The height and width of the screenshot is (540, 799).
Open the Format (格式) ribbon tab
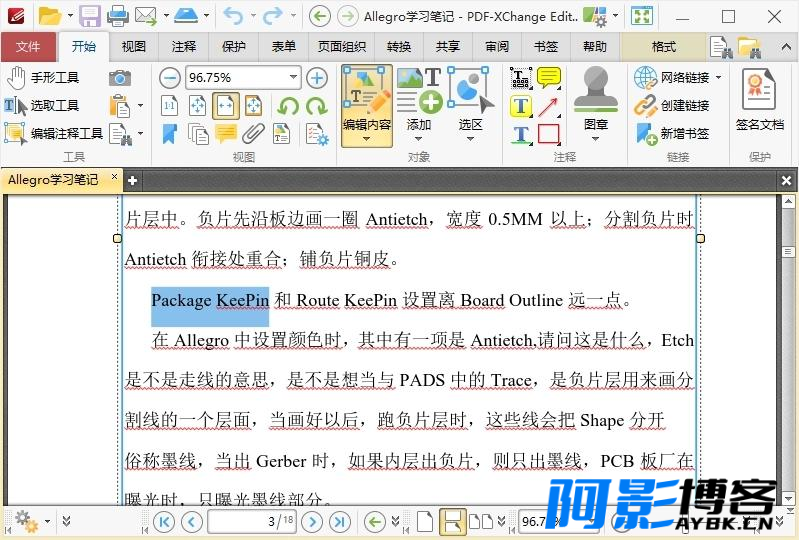[x=663, y=47]
